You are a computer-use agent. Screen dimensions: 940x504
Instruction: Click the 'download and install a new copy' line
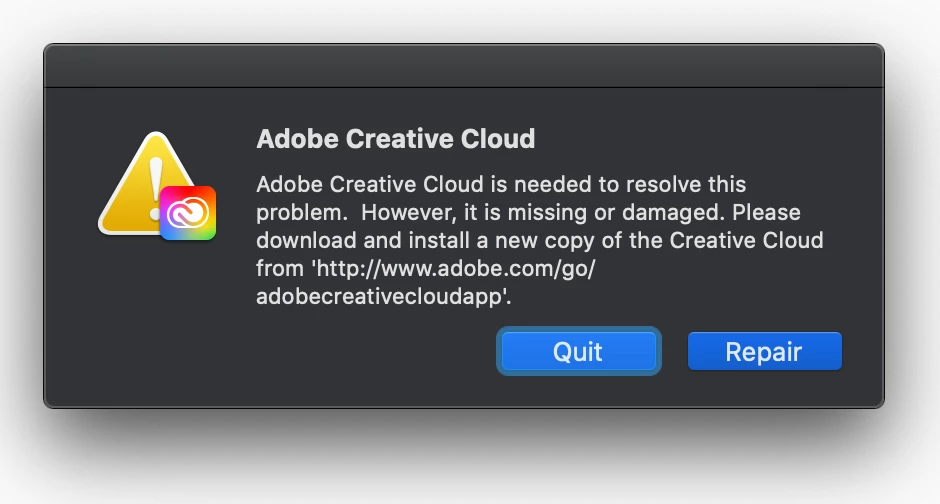539,241
